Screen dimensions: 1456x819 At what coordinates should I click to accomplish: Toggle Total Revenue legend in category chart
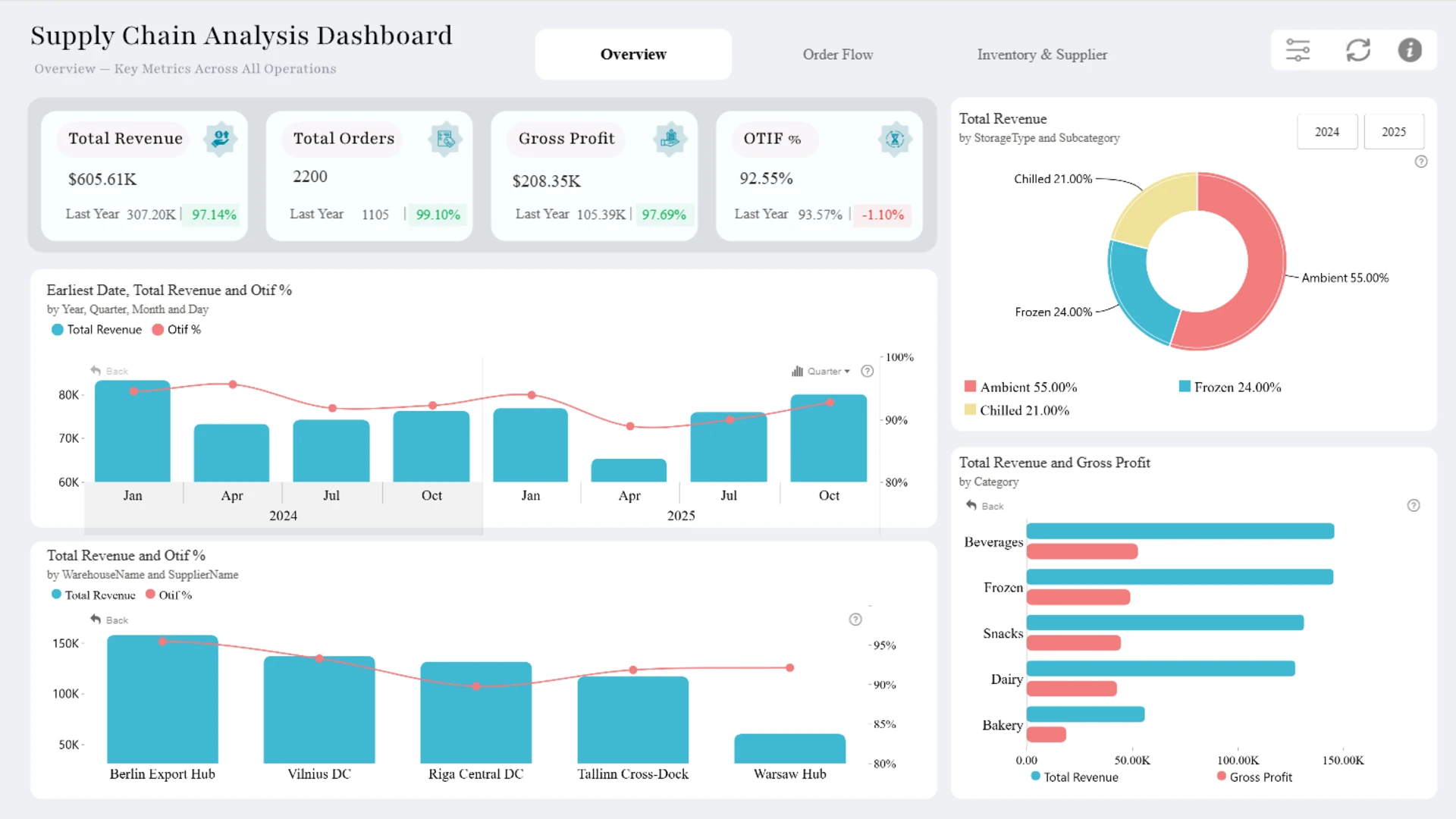[x=1075, y=777]
